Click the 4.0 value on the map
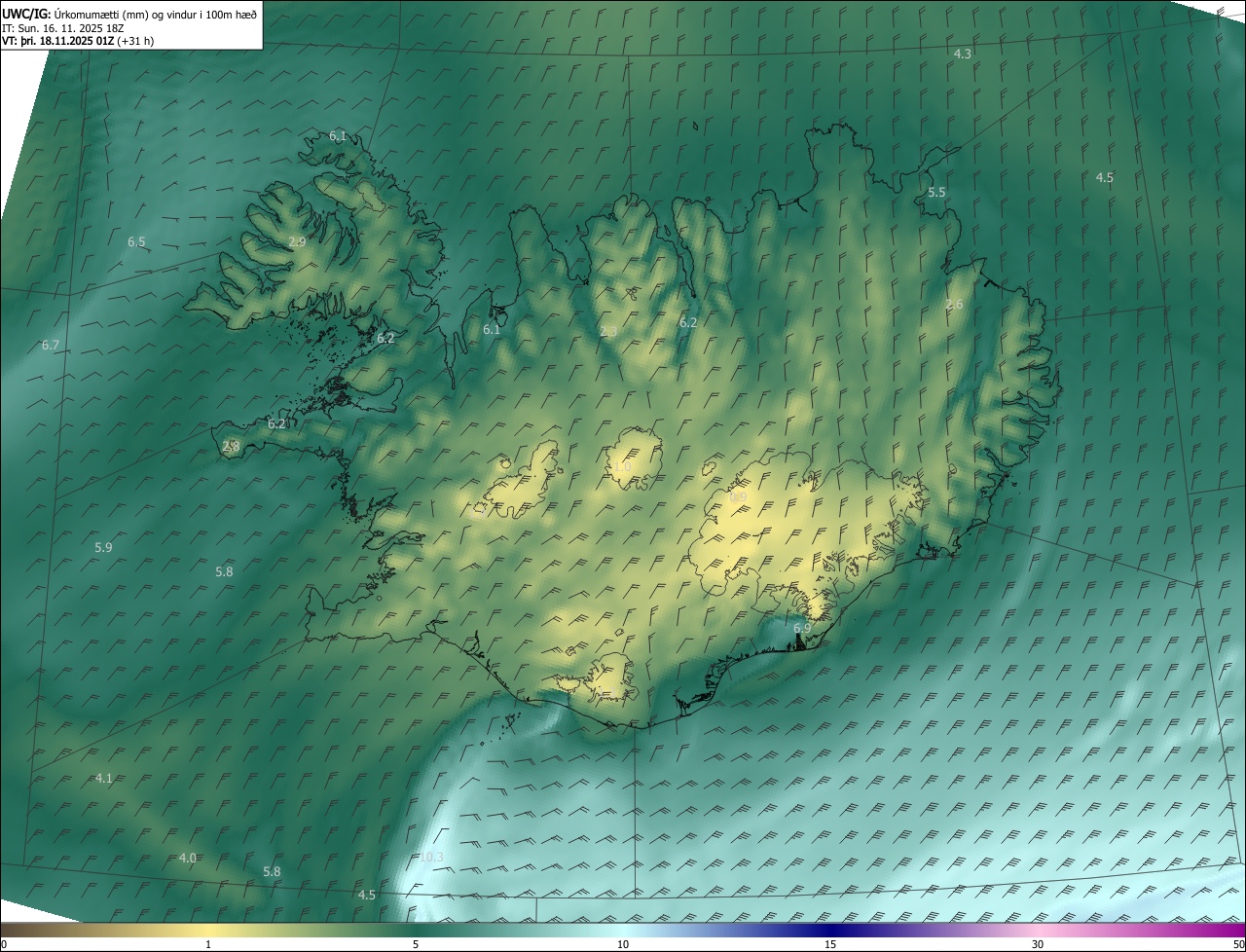This screenshot has height=952, width=1246. pos(188,858)
